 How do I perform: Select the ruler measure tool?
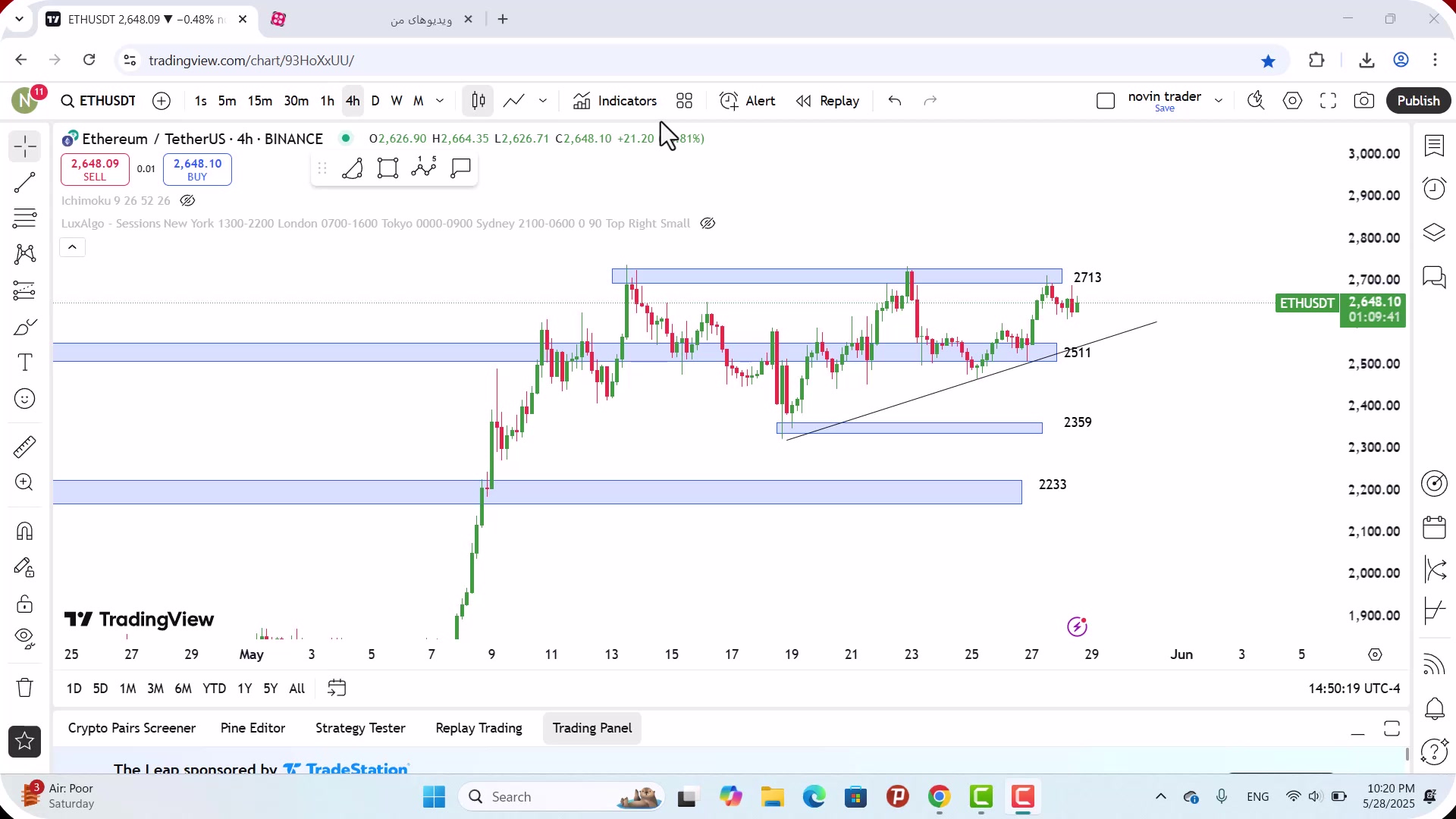pyautogui.click(x=25, y=447)
